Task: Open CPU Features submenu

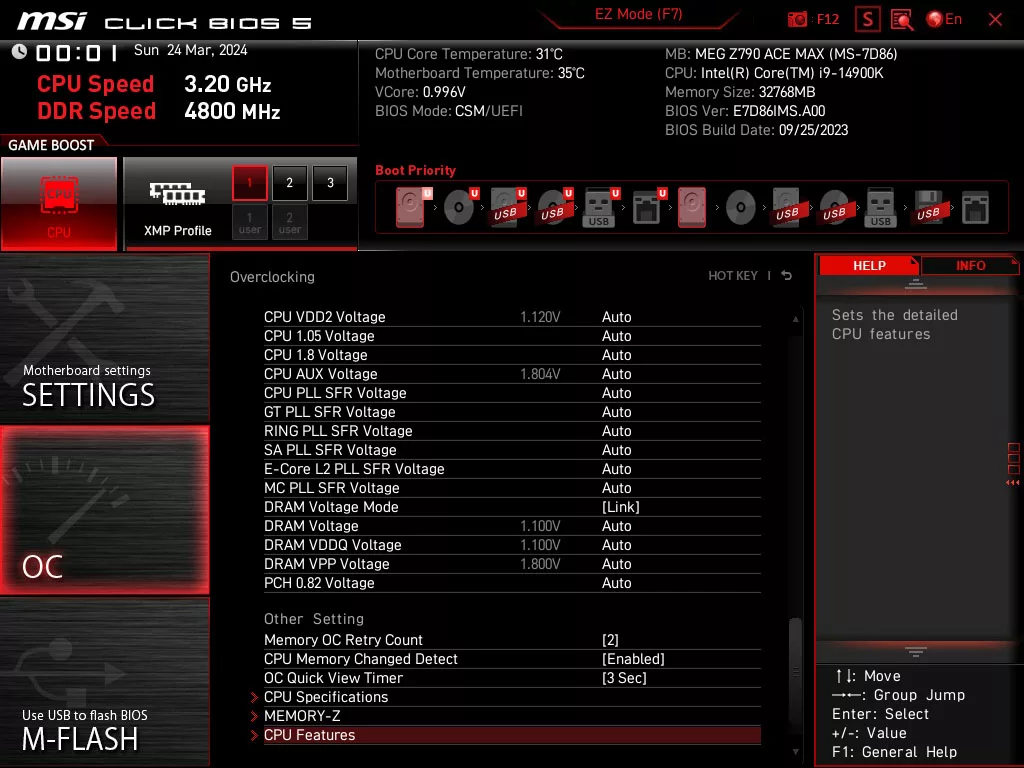Action: 310,735
